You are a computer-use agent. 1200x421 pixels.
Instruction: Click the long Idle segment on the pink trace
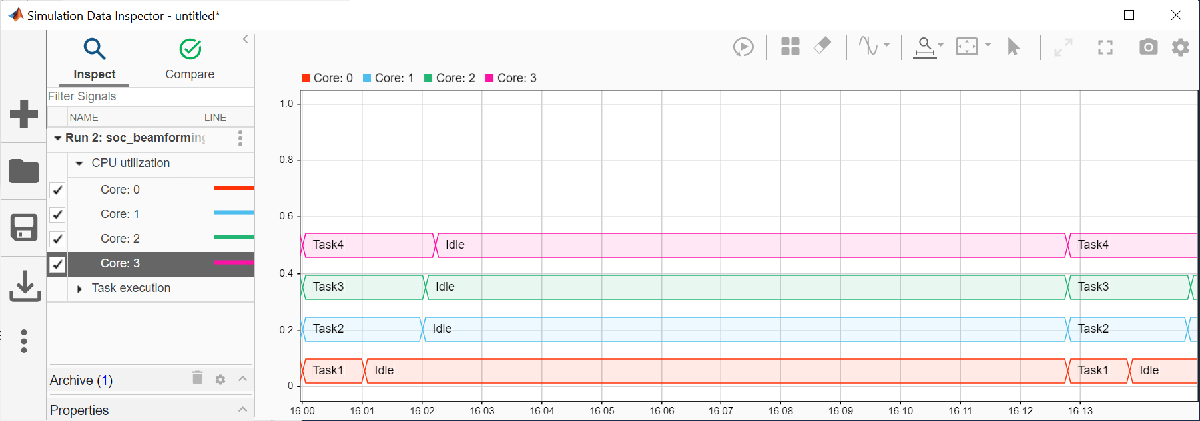(x=752, y=245)
